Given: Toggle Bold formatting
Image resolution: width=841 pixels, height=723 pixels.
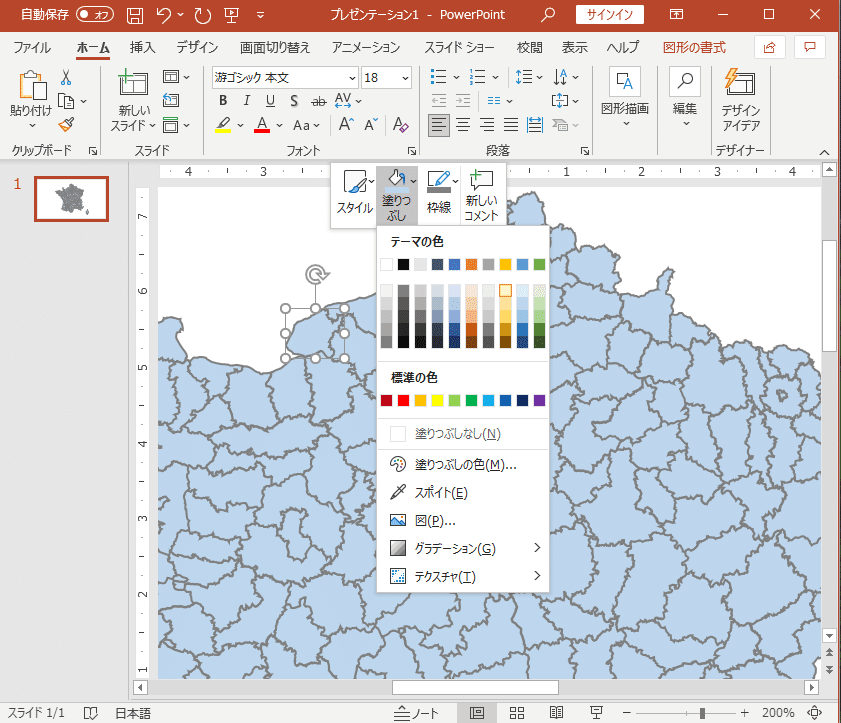Looking at the screenshot, I should (223, 101).
